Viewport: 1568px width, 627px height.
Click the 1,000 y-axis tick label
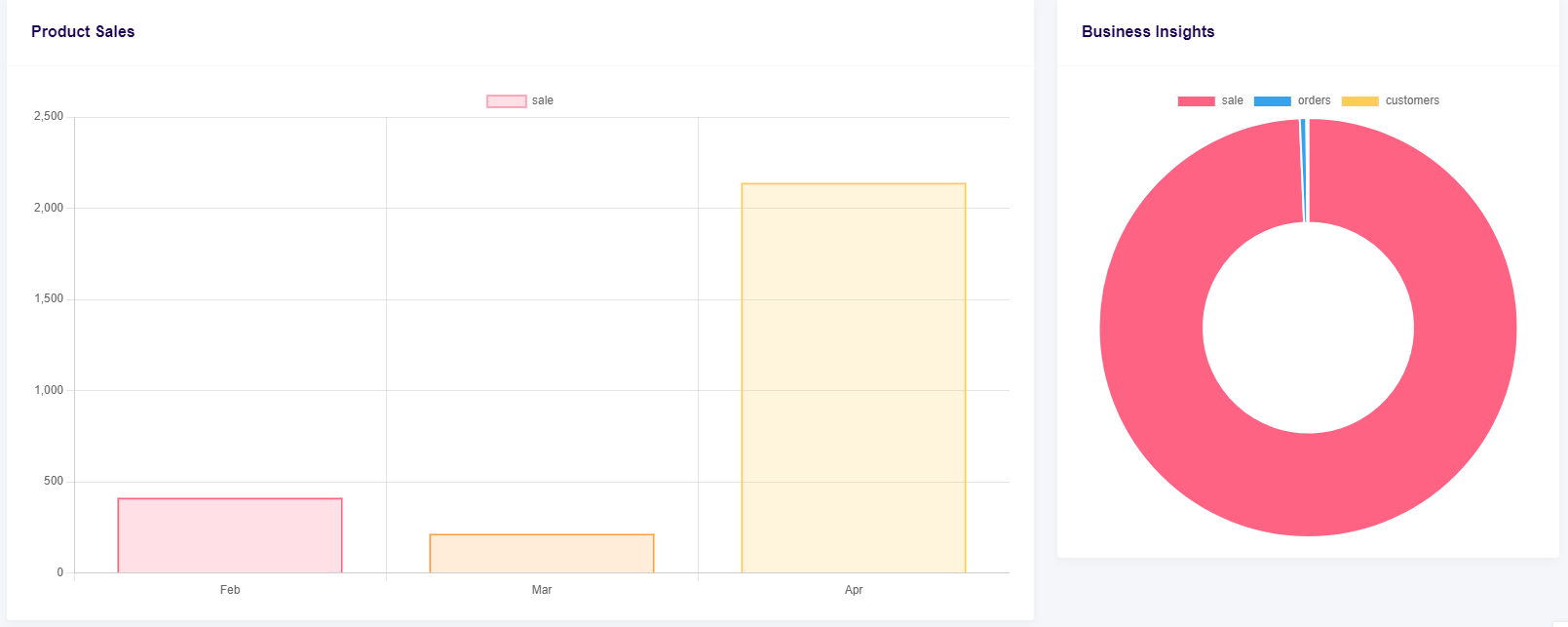coord(49,390)
